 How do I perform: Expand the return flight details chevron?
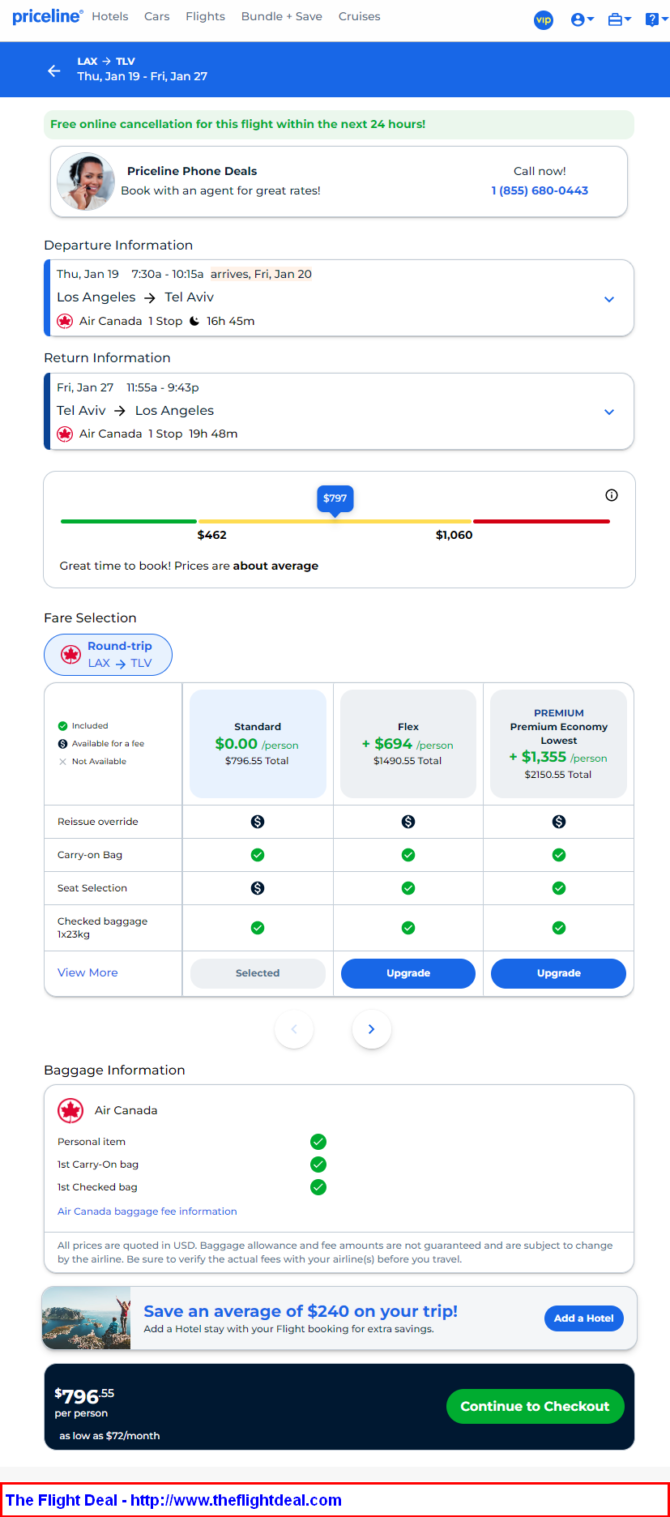click(609, 412)
